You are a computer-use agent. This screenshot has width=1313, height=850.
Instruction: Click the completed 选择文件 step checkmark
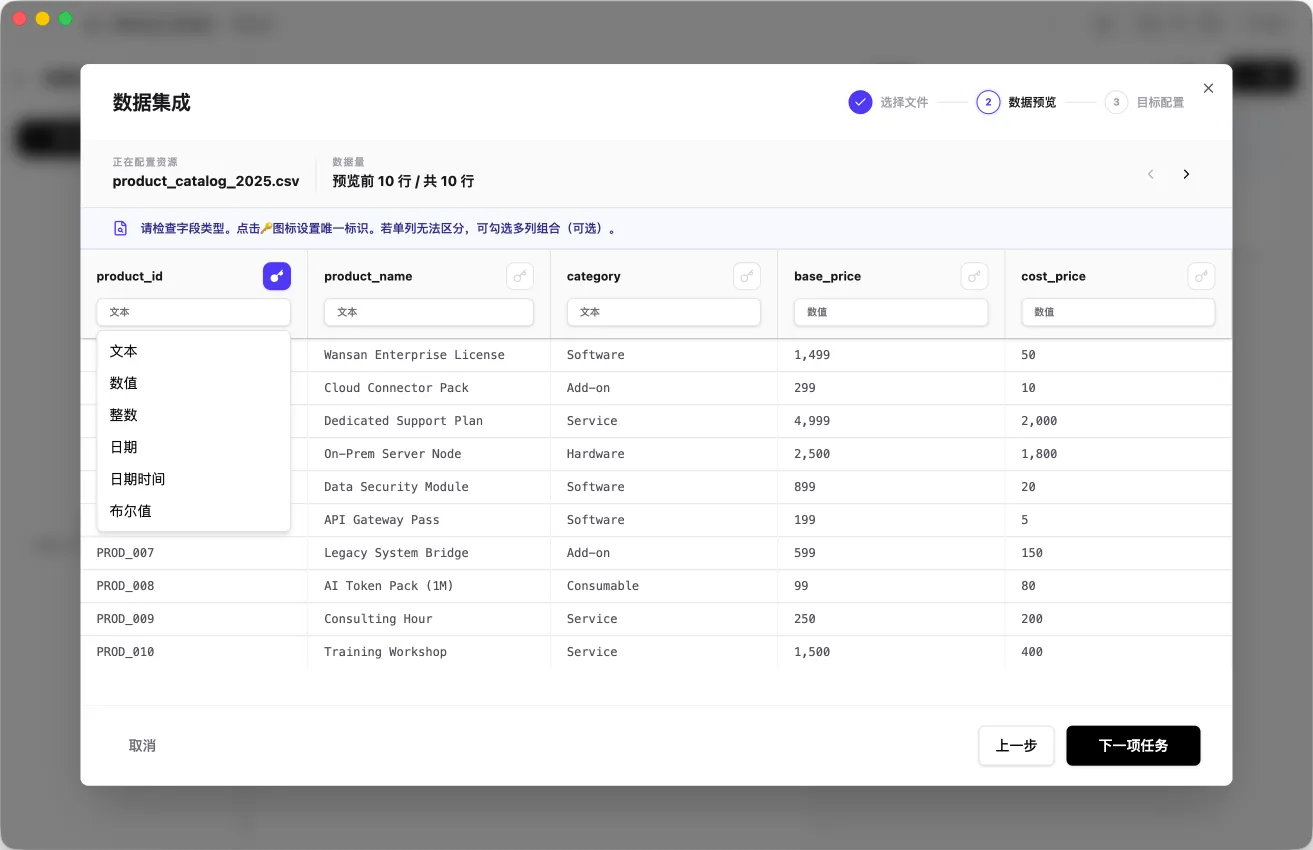tap(860, 102)
